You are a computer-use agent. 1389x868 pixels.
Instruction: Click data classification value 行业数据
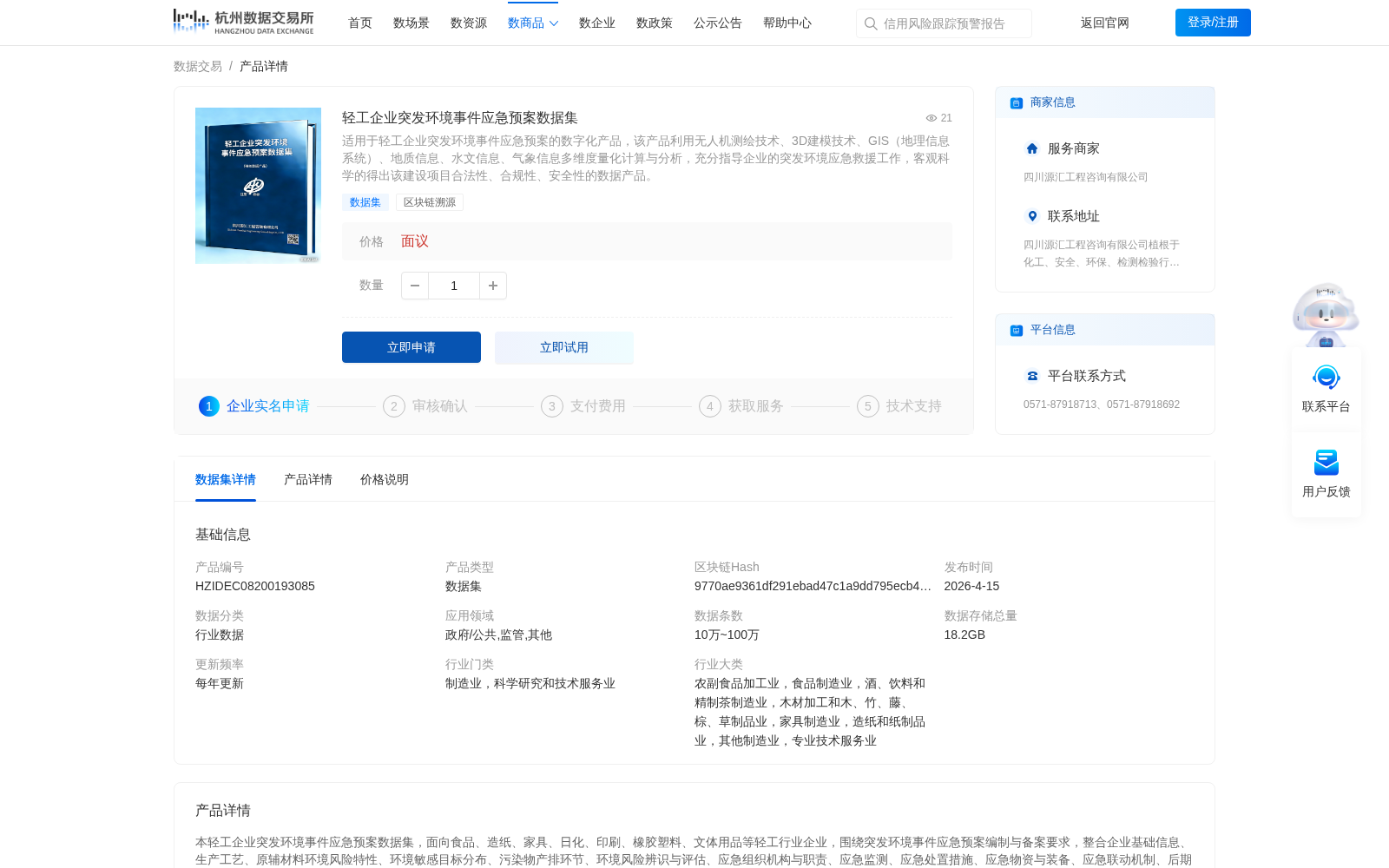(220, 635)
